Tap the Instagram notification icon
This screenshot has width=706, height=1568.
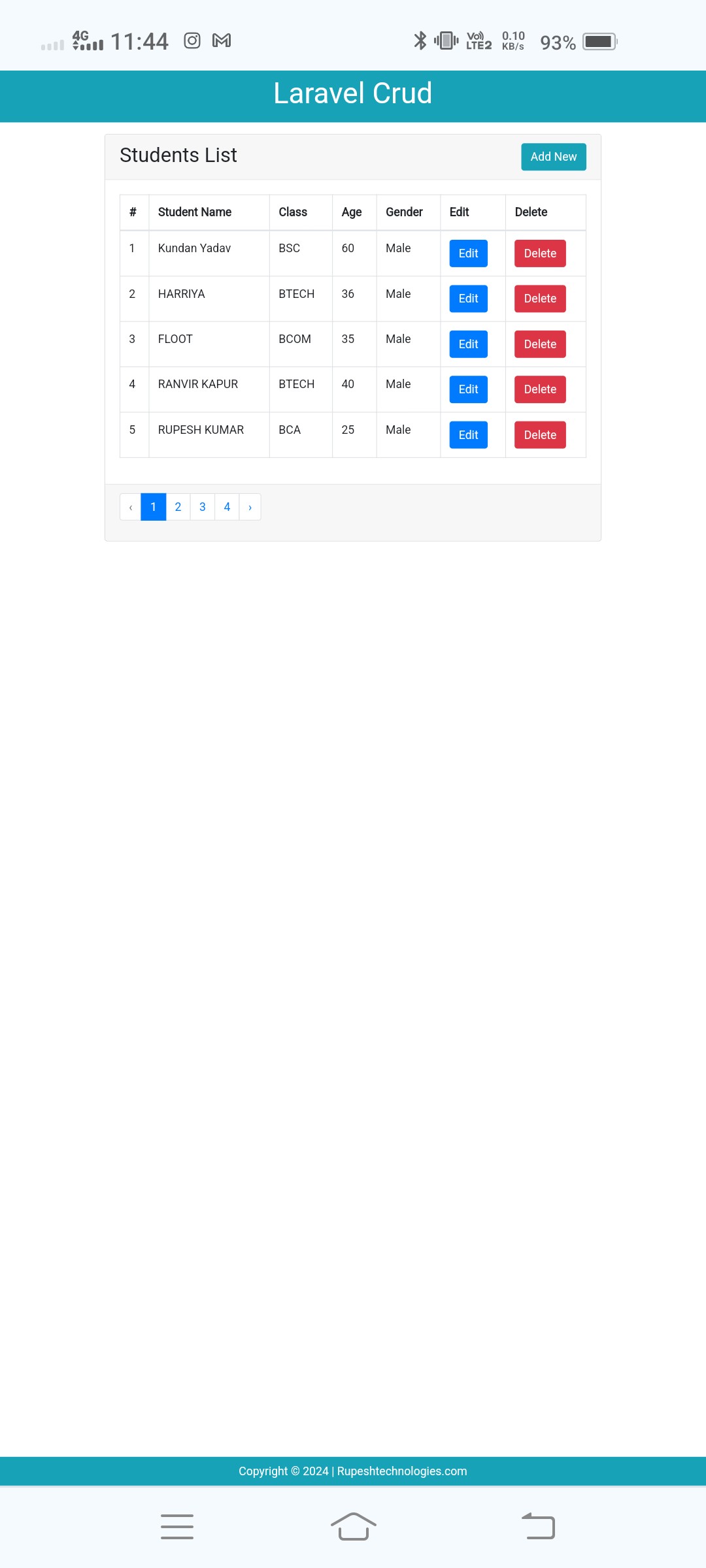[x=192, y=41]
